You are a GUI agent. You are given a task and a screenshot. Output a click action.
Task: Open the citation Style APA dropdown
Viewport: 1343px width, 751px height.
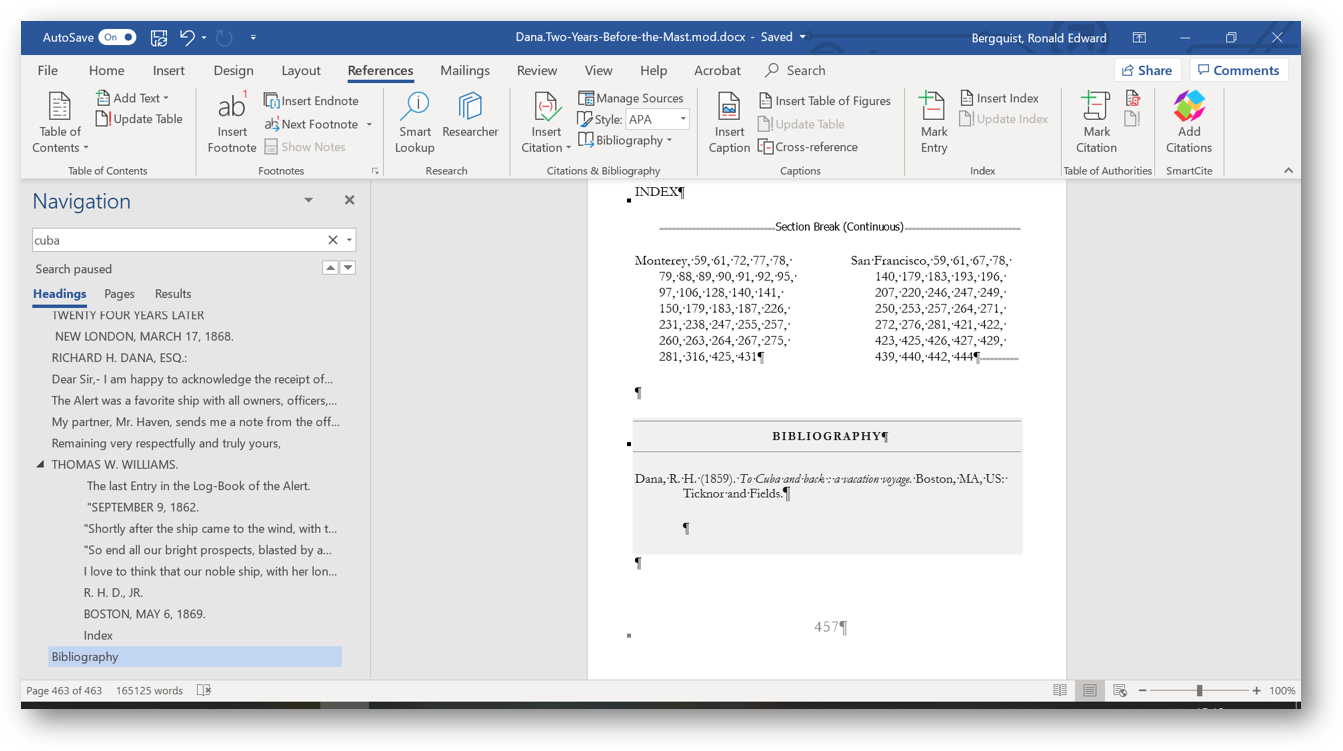[683, 119]
